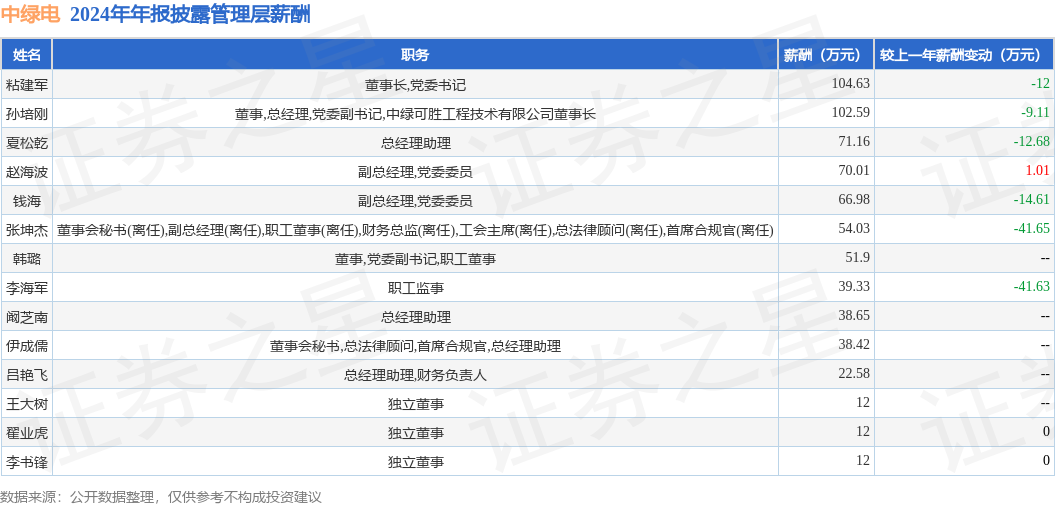Click 王大树's position 独立董事
The width and height of the screenshot is (1055, 506).
[x=415, y=403]
